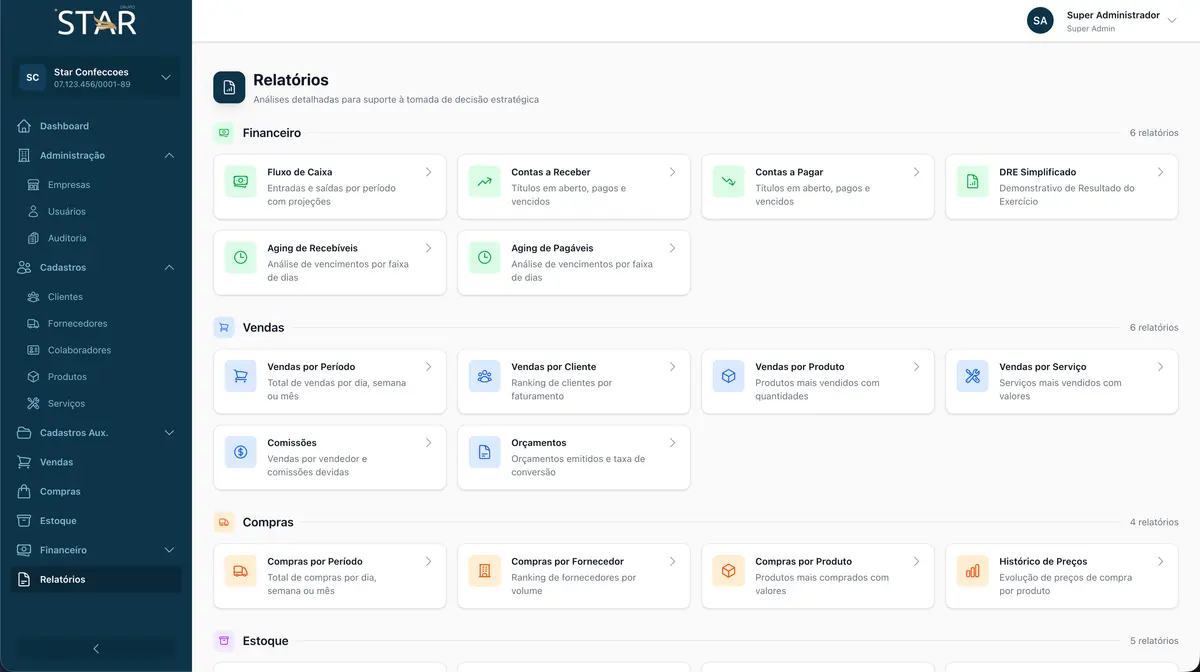Open the Orçamentos report card
The height and width of the screenshot is (672, 1200).
[x=573, y=457]
